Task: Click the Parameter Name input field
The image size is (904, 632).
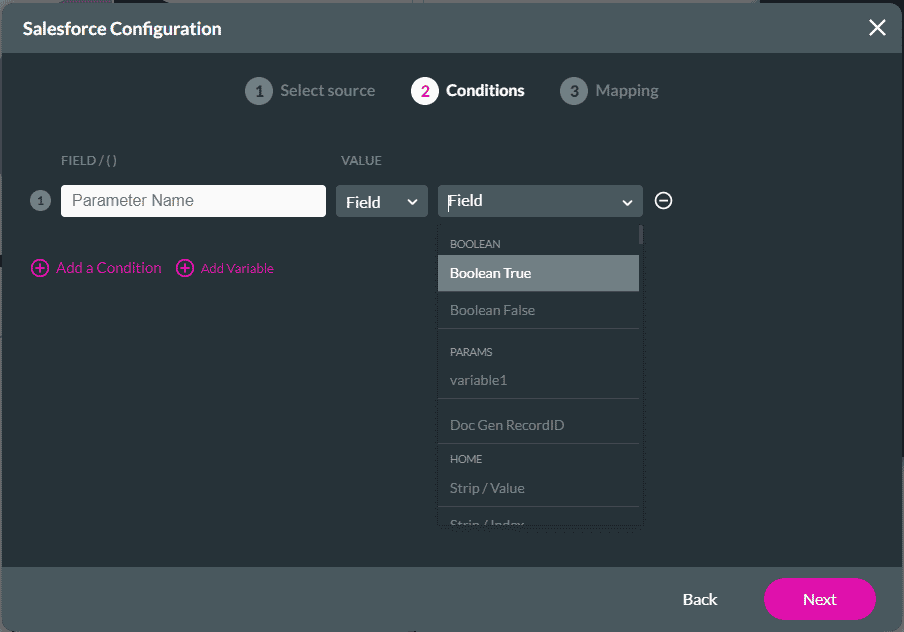Action: point(192,200)
